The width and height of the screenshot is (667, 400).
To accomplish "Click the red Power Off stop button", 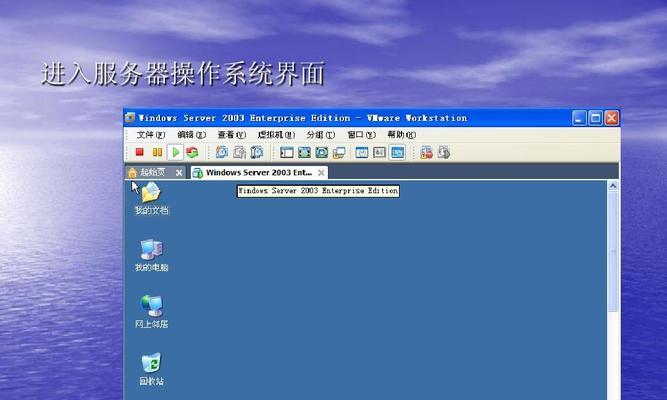I will pyautogui.click(x=140, y=152).
